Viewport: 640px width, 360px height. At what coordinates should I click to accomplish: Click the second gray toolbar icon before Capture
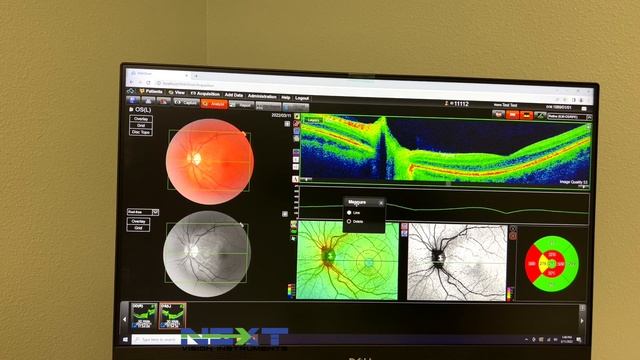coord(148,101)
